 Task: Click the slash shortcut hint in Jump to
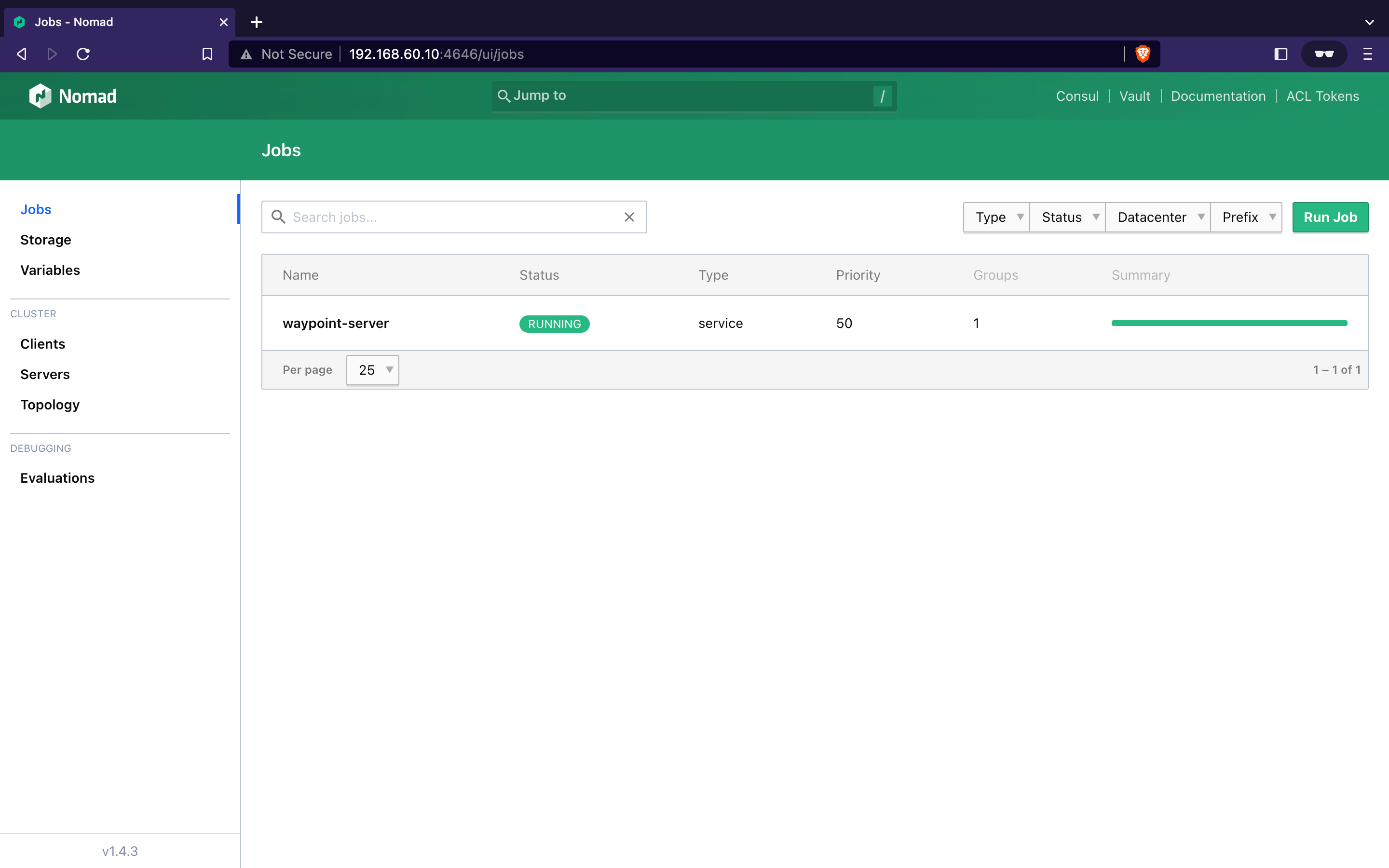point(882,96)
